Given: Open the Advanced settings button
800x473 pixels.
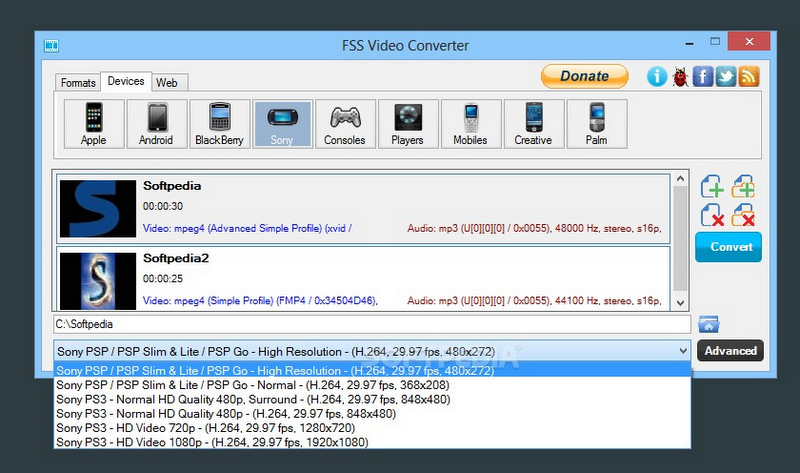Looking at the screenshot, I should coord(731,351).
